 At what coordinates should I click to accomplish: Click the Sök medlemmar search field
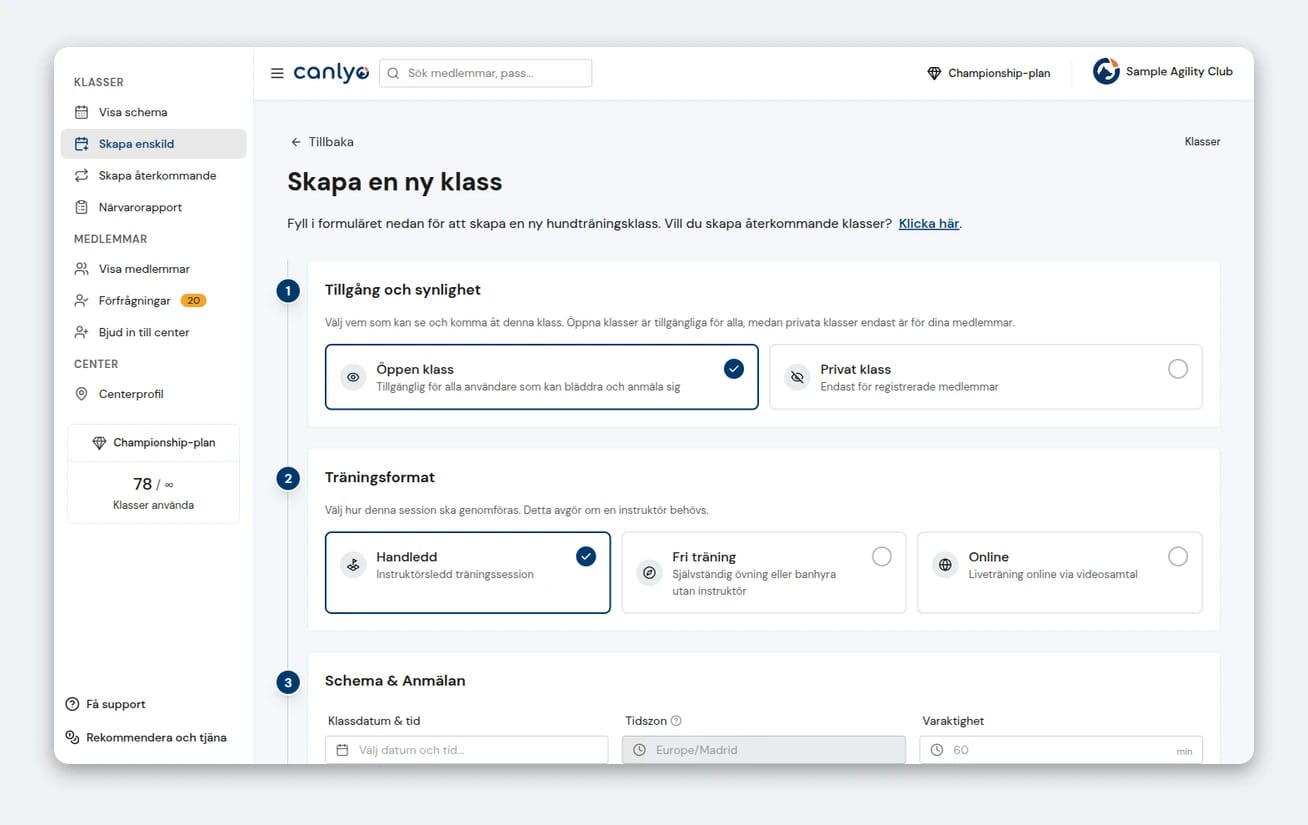pyautogui.click(x=485, y=73)
